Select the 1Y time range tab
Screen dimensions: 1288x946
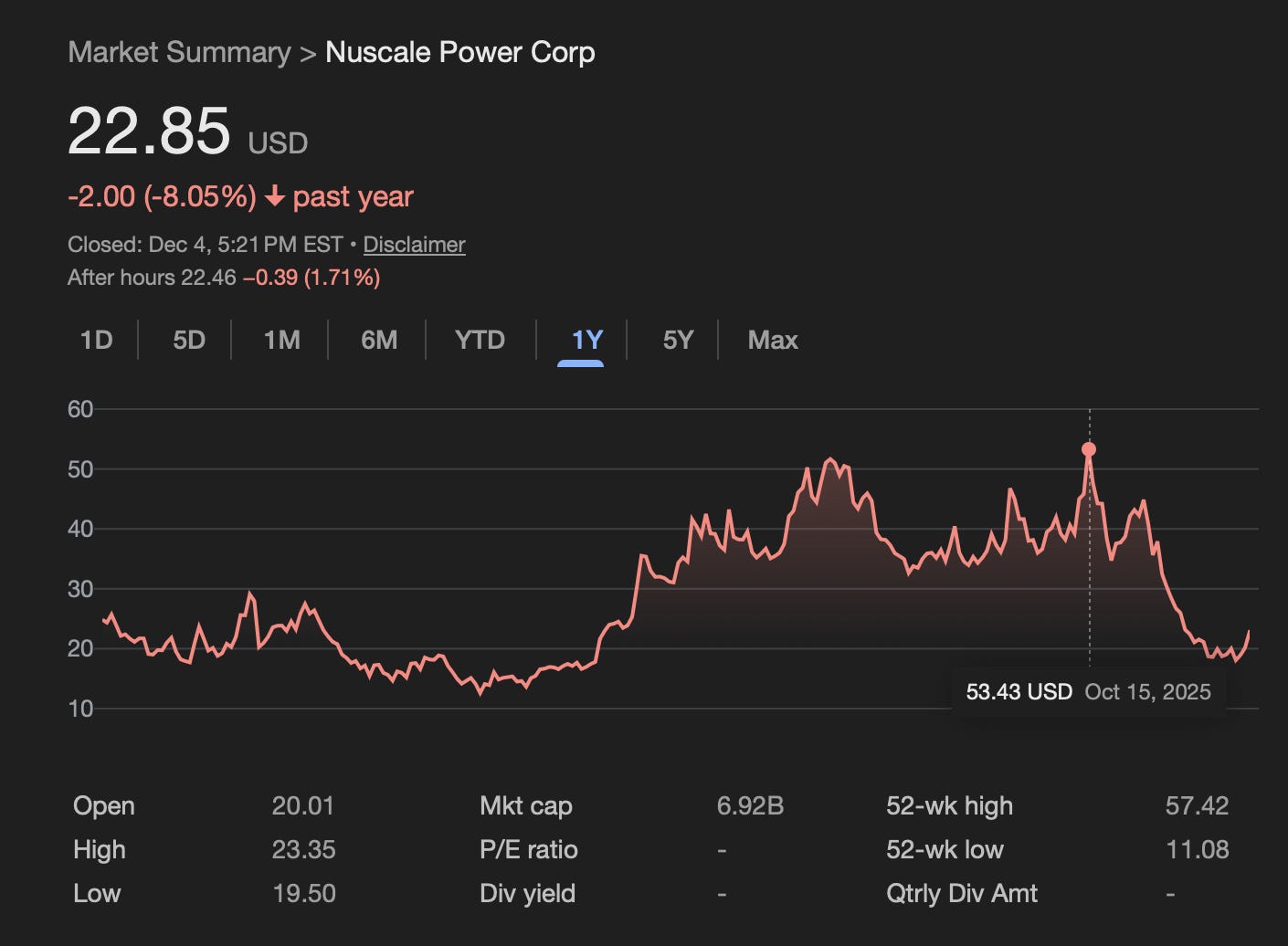(x=586, y=340)
